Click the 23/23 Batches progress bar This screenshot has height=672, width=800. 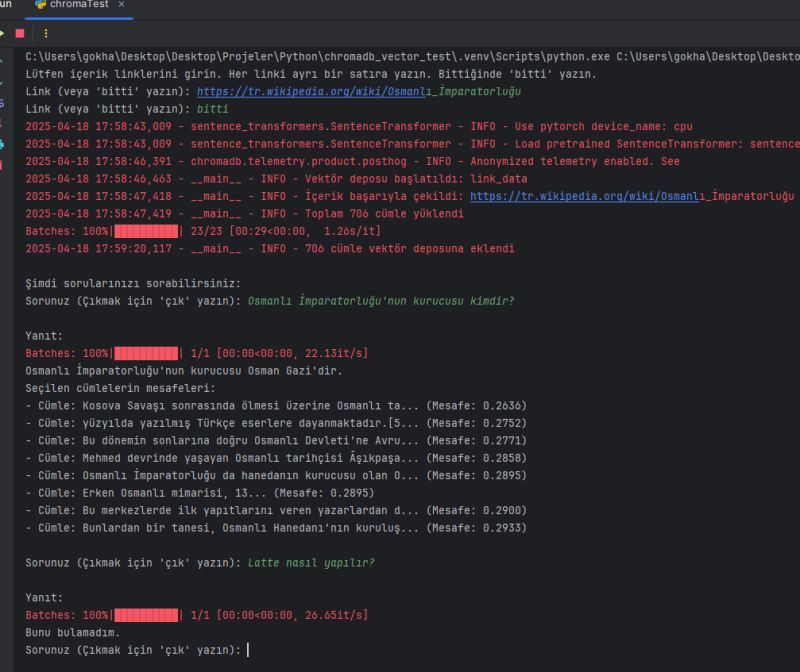146,231
